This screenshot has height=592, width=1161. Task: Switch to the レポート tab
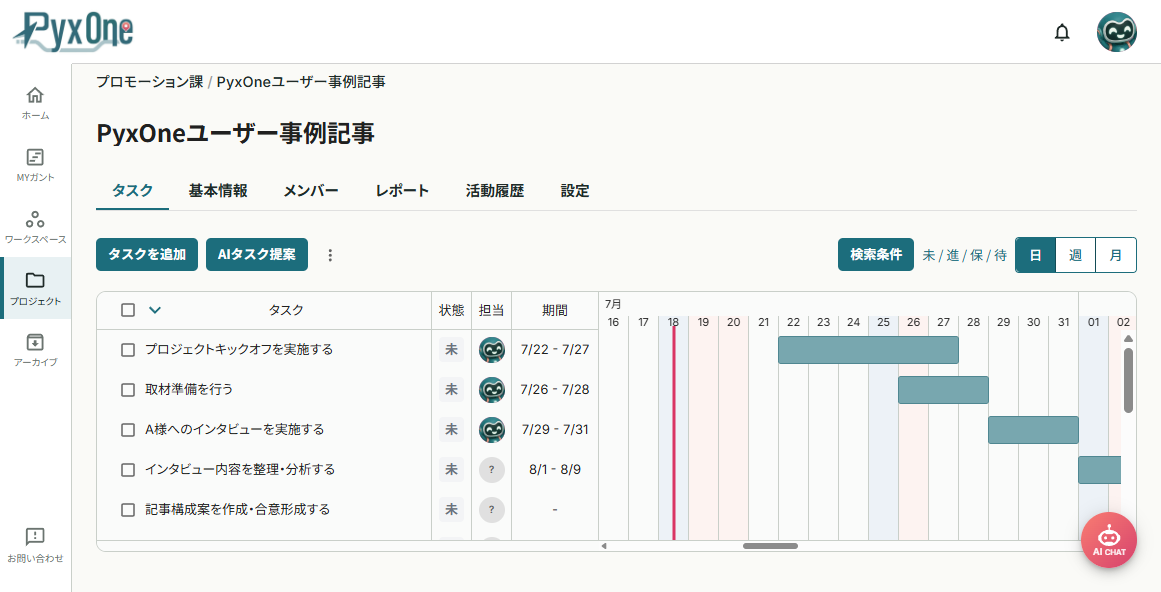coord(402,191)
